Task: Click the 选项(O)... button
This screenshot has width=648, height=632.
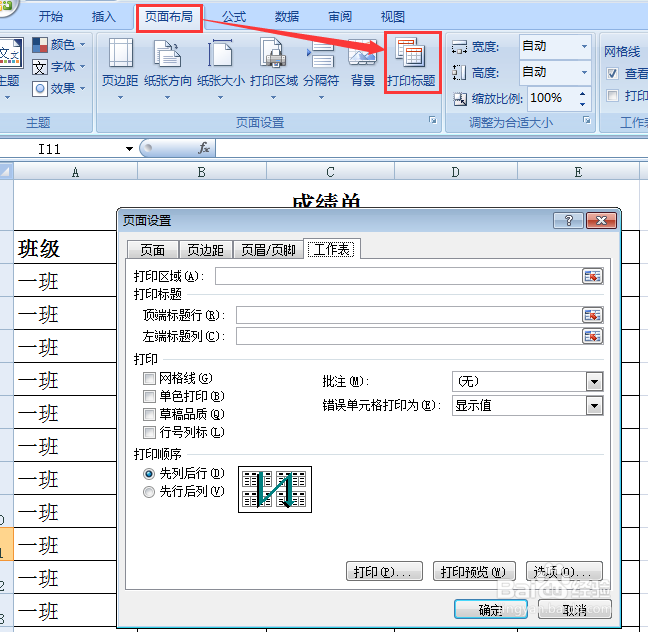Action: (564, 572)
